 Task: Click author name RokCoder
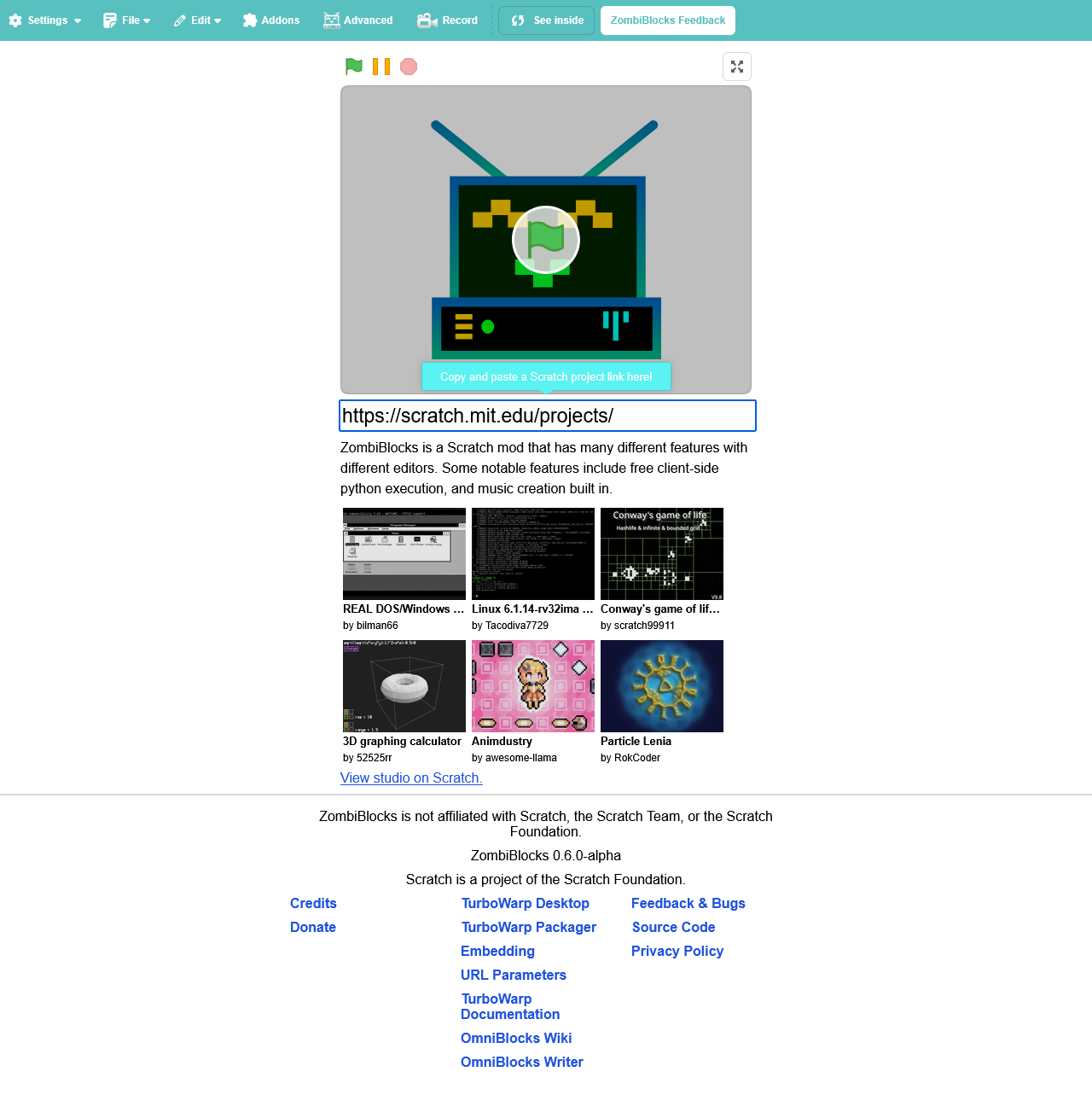click(x=637, y=758)
